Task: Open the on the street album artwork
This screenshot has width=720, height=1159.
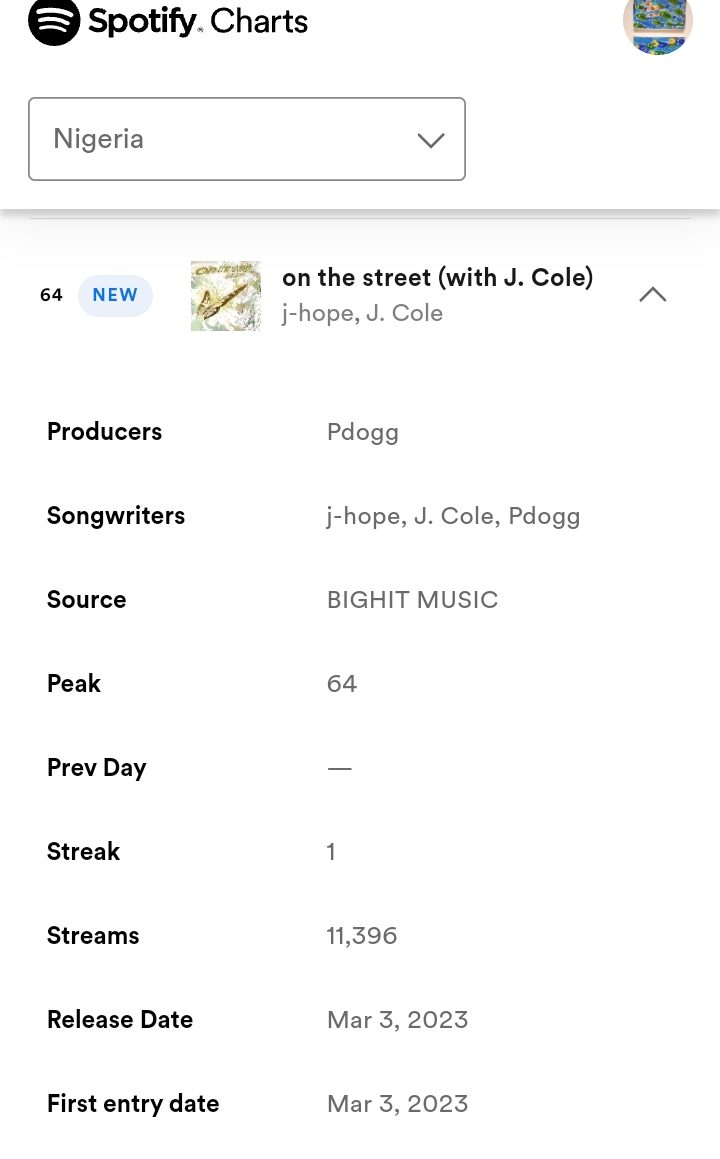Action: (226, 296)
